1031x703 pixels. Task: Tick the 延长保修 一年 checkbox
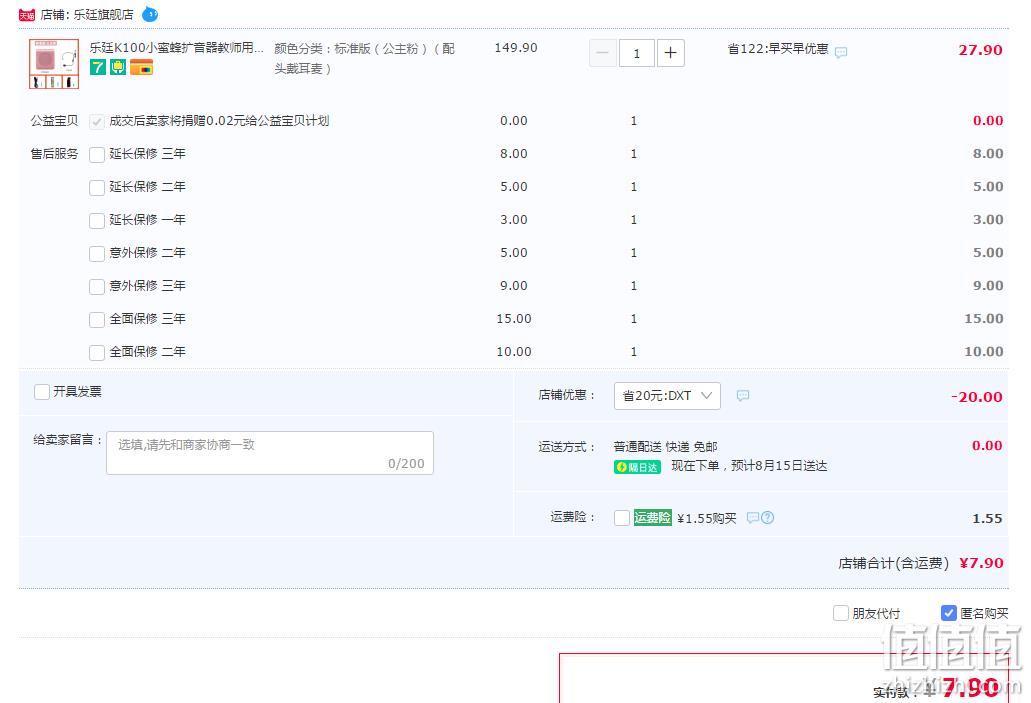coord(97,220)
